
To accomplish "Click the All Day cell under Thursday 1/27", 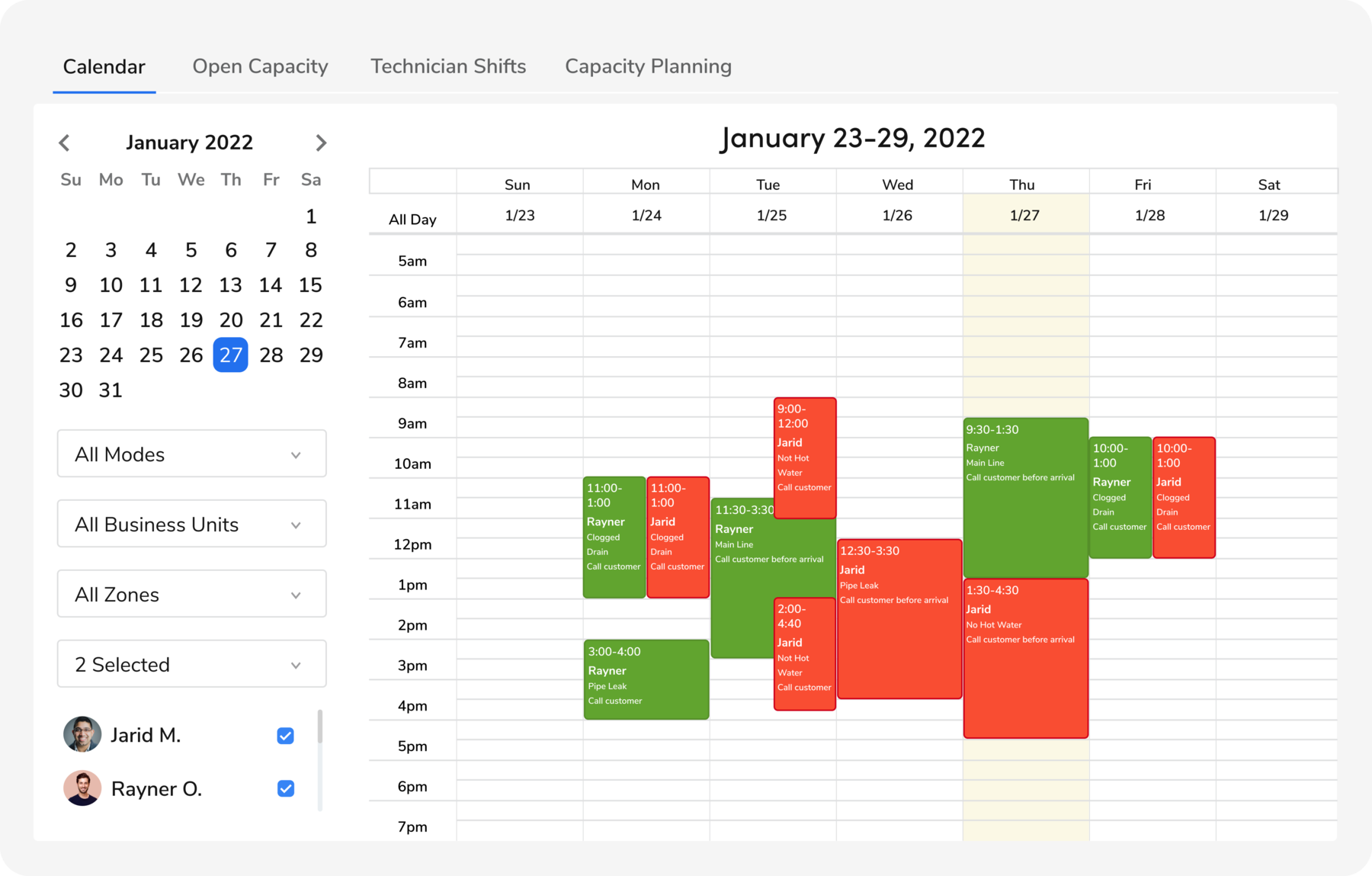I will (1025, 216).
